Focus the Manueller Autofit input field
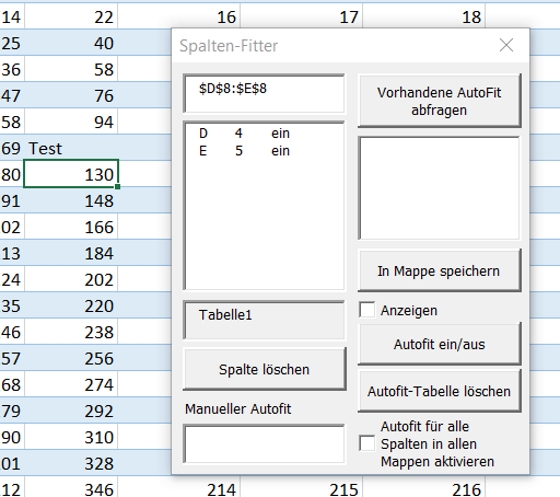 (x=264, y=443)
